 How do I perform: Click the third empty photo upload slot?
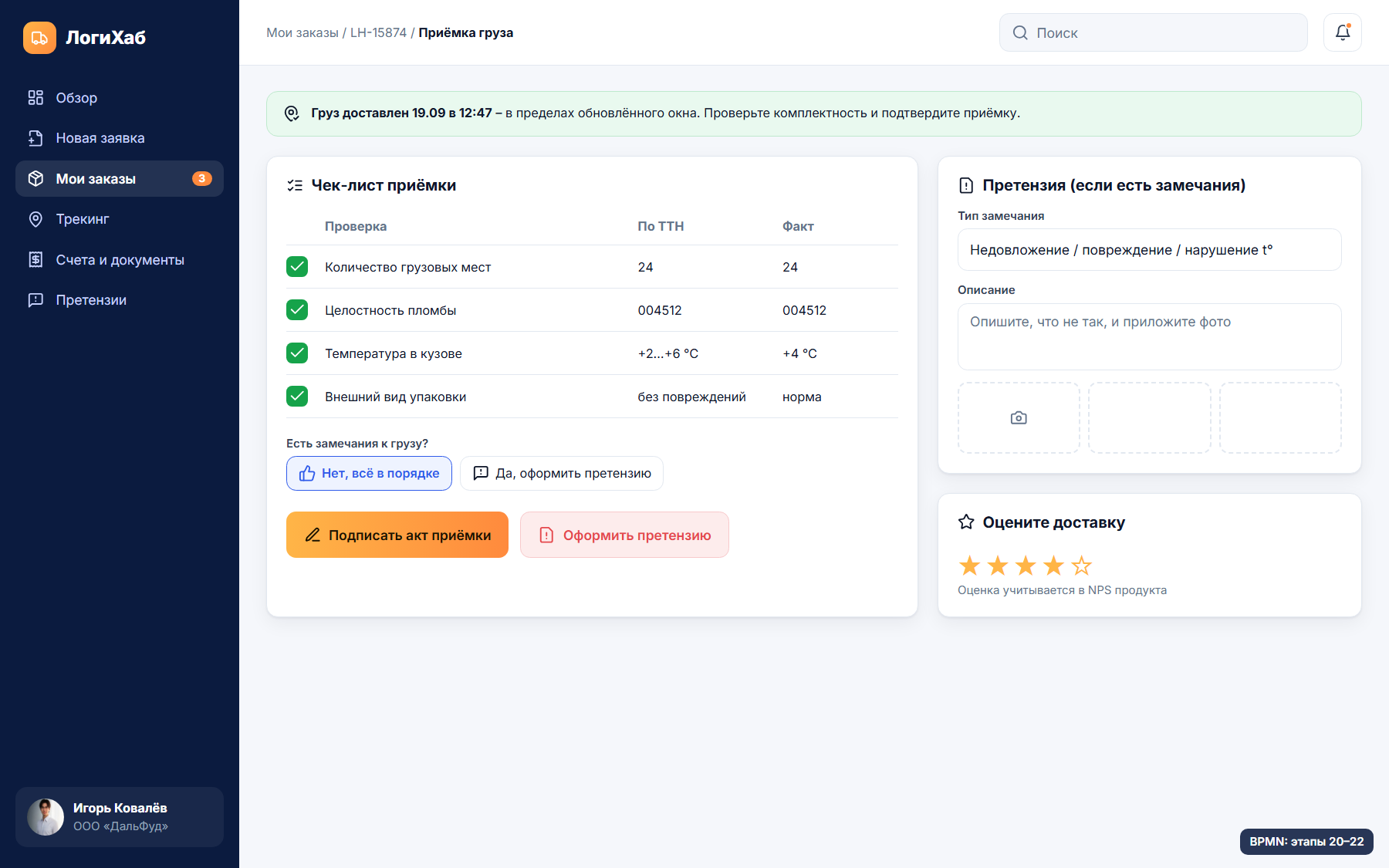point(1280,418)
